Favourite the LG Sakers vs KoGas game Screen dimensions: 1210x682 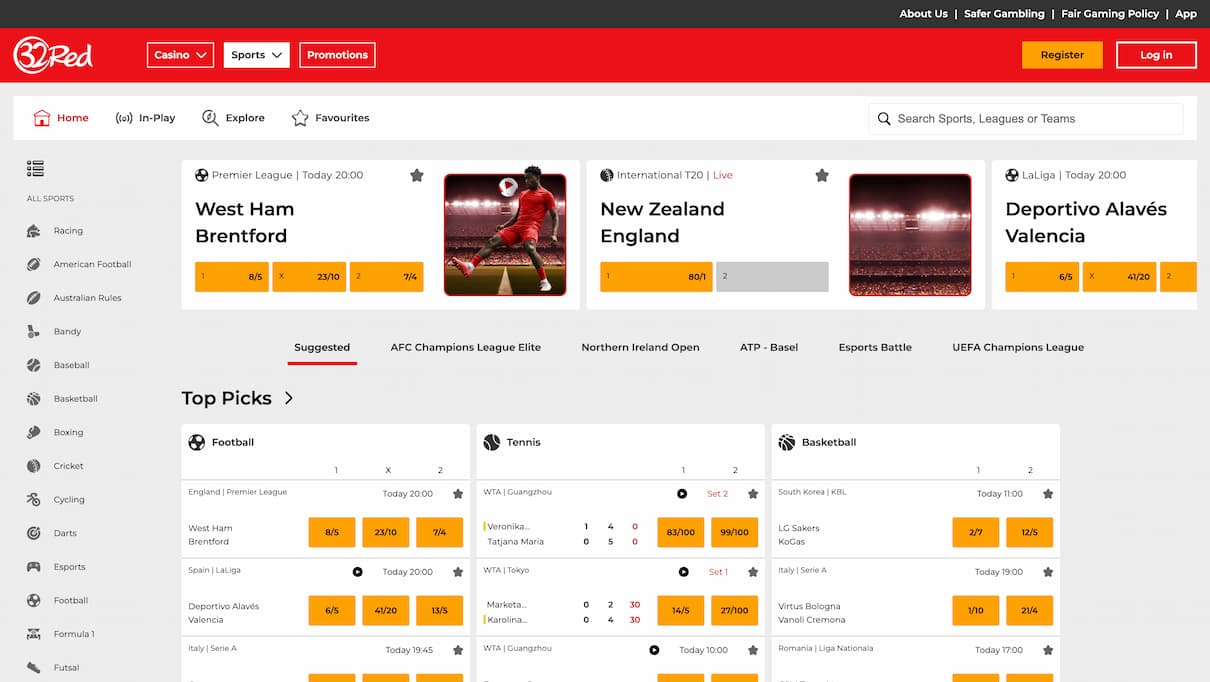(1048, 494)
